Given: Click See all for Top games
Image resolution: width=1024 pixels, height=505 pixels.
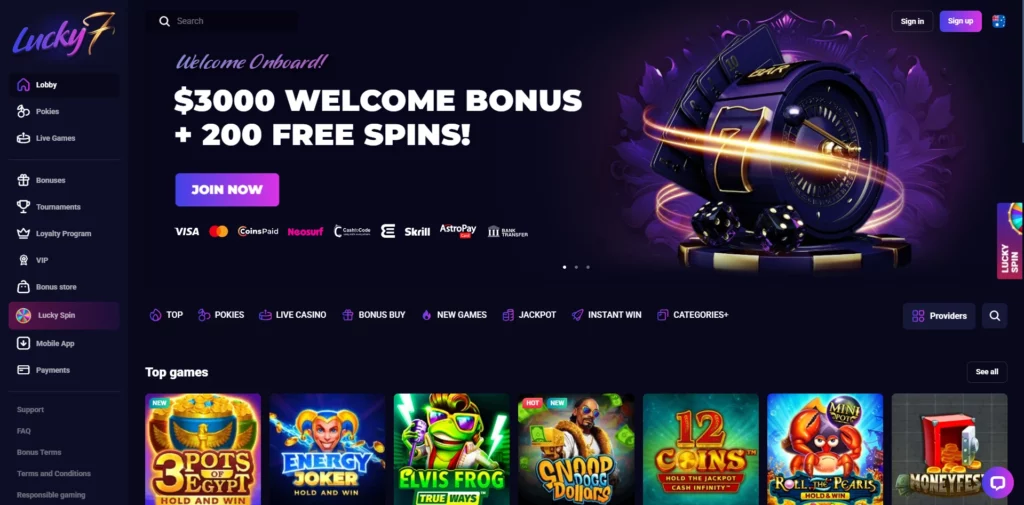Looking at the screenshot, I should coord(987,372).
